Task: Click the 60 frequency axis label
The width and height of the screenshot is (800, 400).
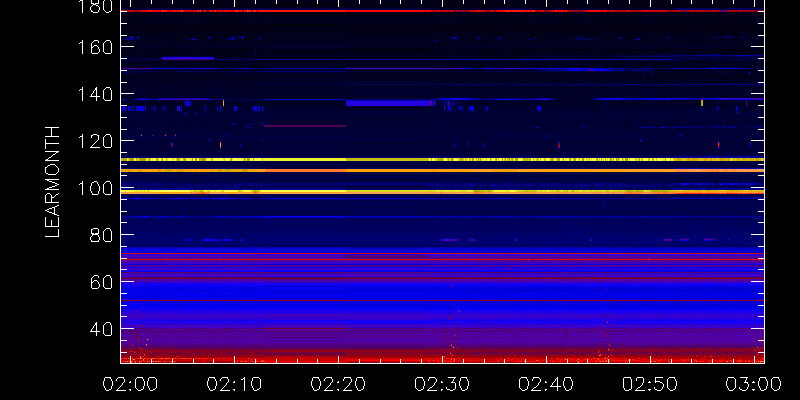Action: (x=102, y=283)
